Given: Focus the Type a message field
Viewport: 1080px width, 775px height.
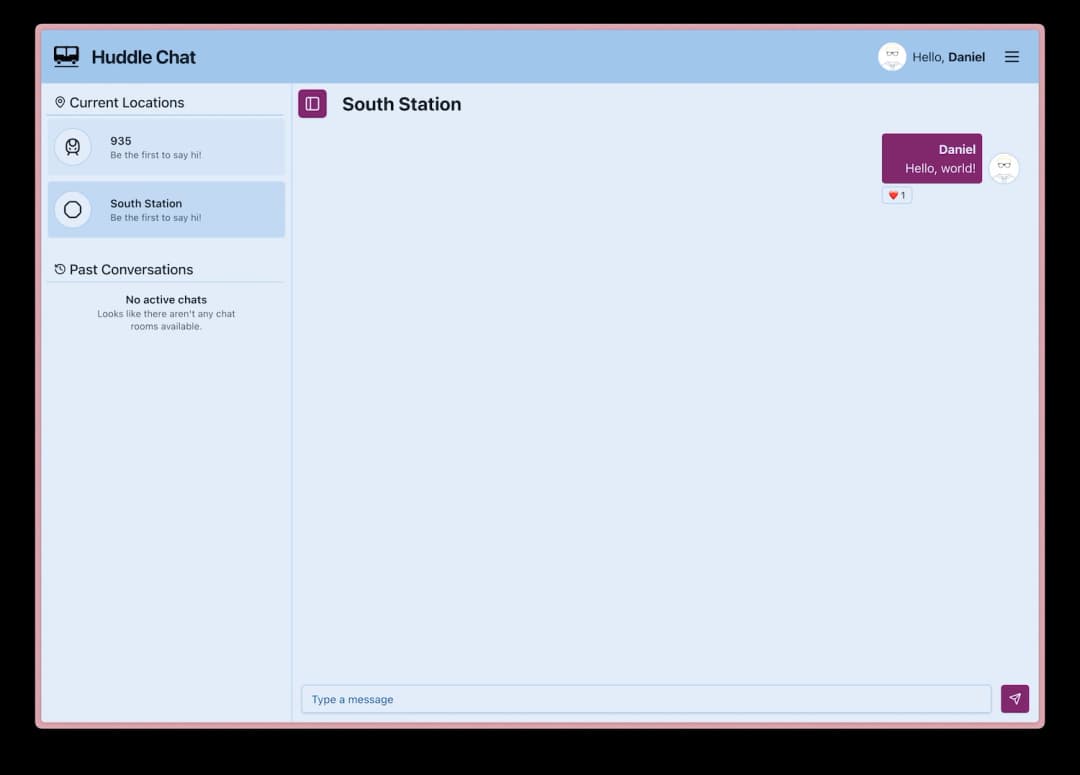Looking at the screenshot, I should tap(646, 699).
